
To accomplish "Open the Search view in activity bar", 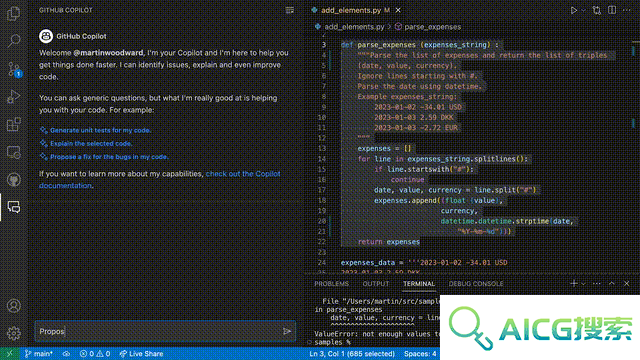I will (13, 41).
